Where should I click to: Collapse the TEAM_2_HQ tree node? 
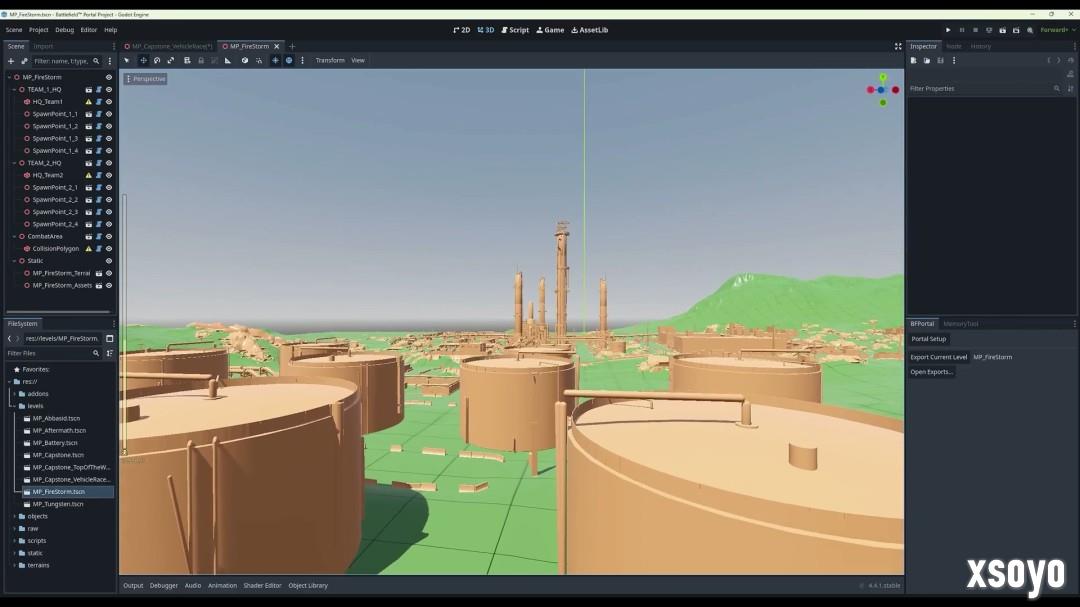pos(14,163)
